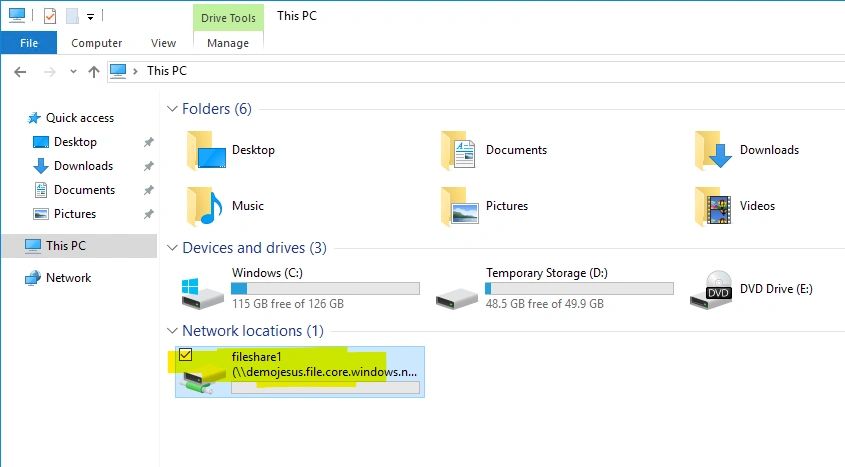The height and width of the screenshot is (467, 845).
Task: Click the Back arrow navigation icon
Action: [20, 71]
